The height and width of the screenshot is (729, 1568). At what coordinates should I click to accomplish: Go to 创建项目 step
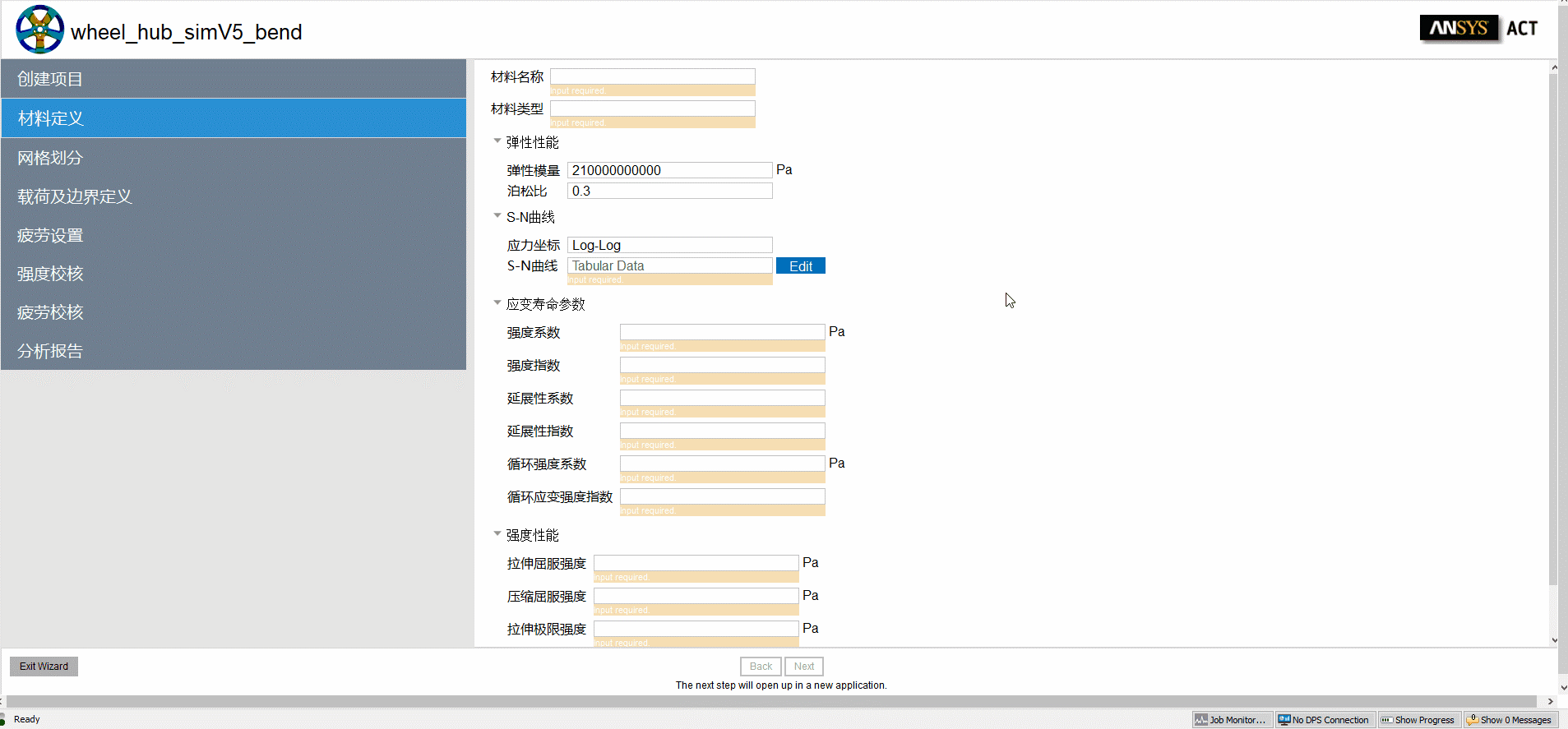click(234, 79)
